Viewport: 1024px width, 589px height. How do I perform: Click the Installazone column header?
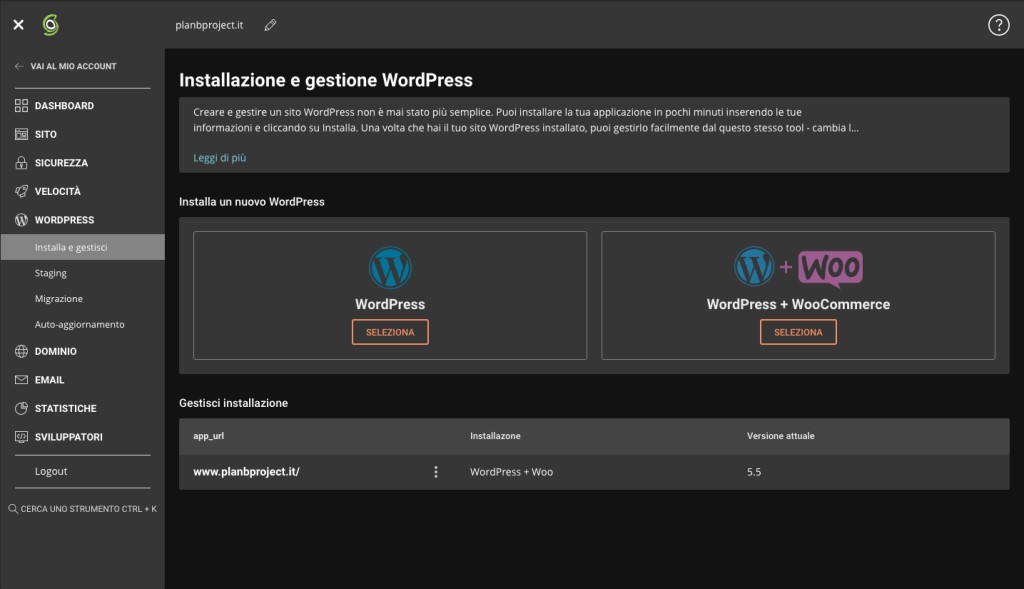[x=495, y=436]
